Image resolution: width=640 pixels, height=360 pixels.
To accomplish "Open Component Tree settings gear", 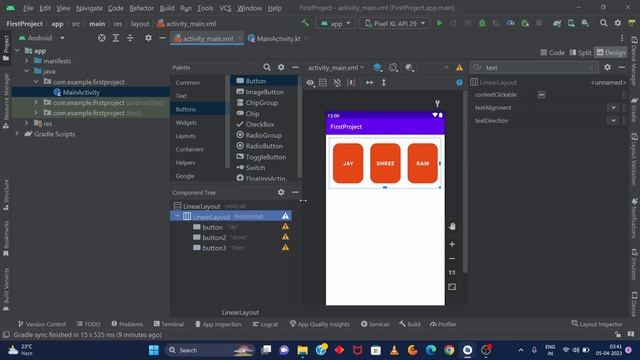I will pos(281,192).
